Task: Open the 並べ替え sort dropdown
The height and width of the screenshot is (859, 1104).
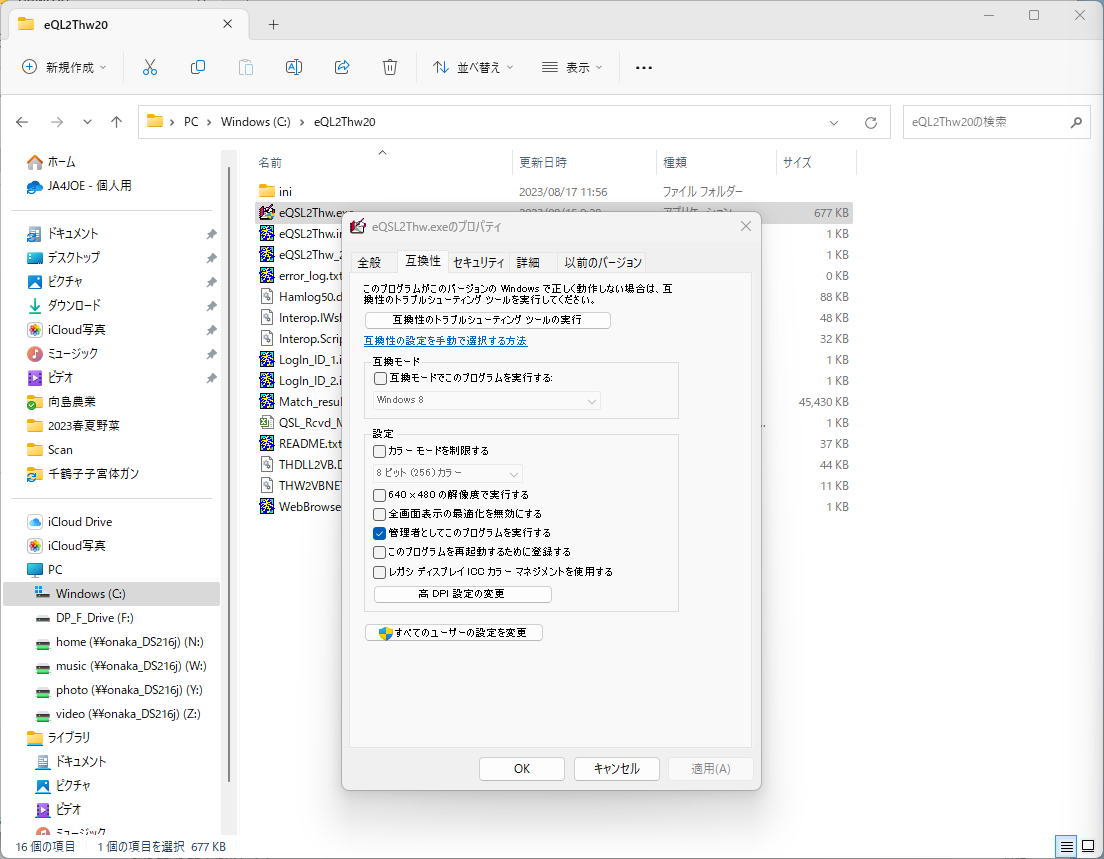Action: (x=472, y=67)
